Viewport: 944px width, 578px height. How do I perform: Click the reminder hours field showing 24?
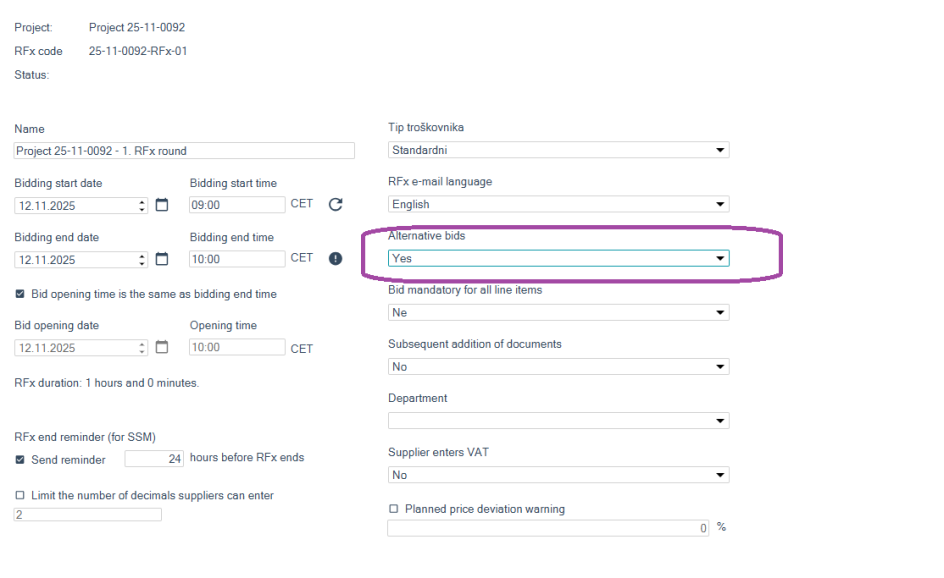coord(153,459)
